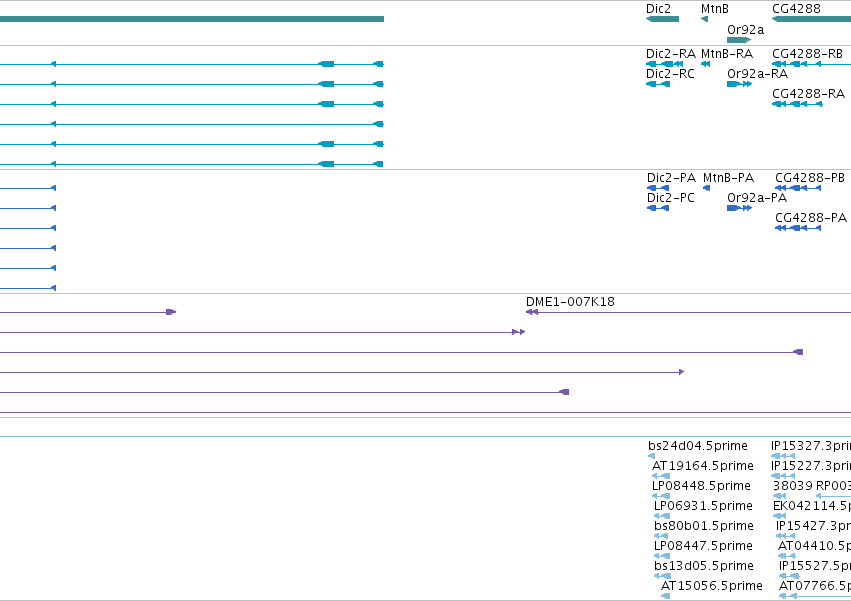Open the bs80b01.5prime EST label
The image size is (851, 601).
pyautogui.click(x=704, y=527)
